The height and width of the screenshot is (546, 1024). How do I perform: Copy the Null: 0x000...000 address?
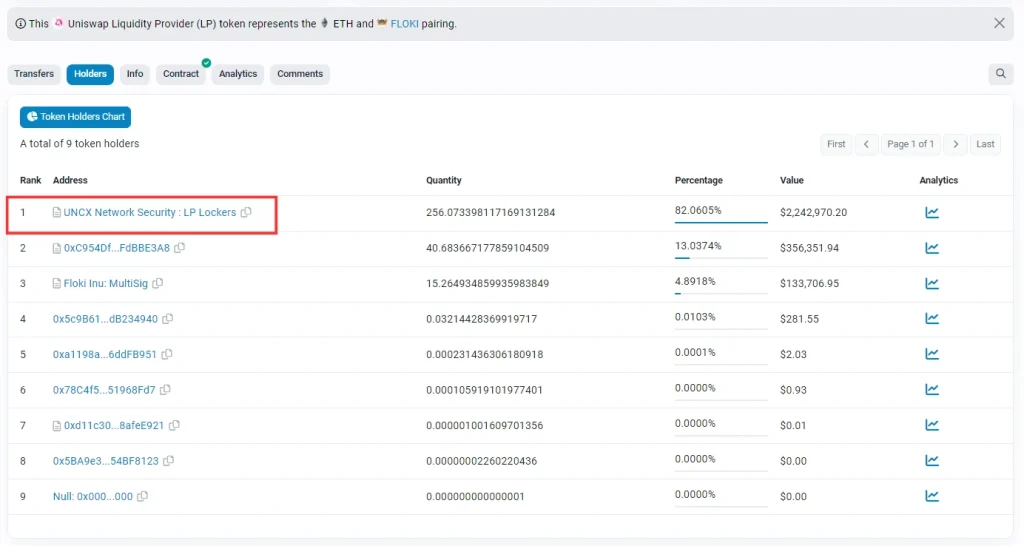point(142,496)
